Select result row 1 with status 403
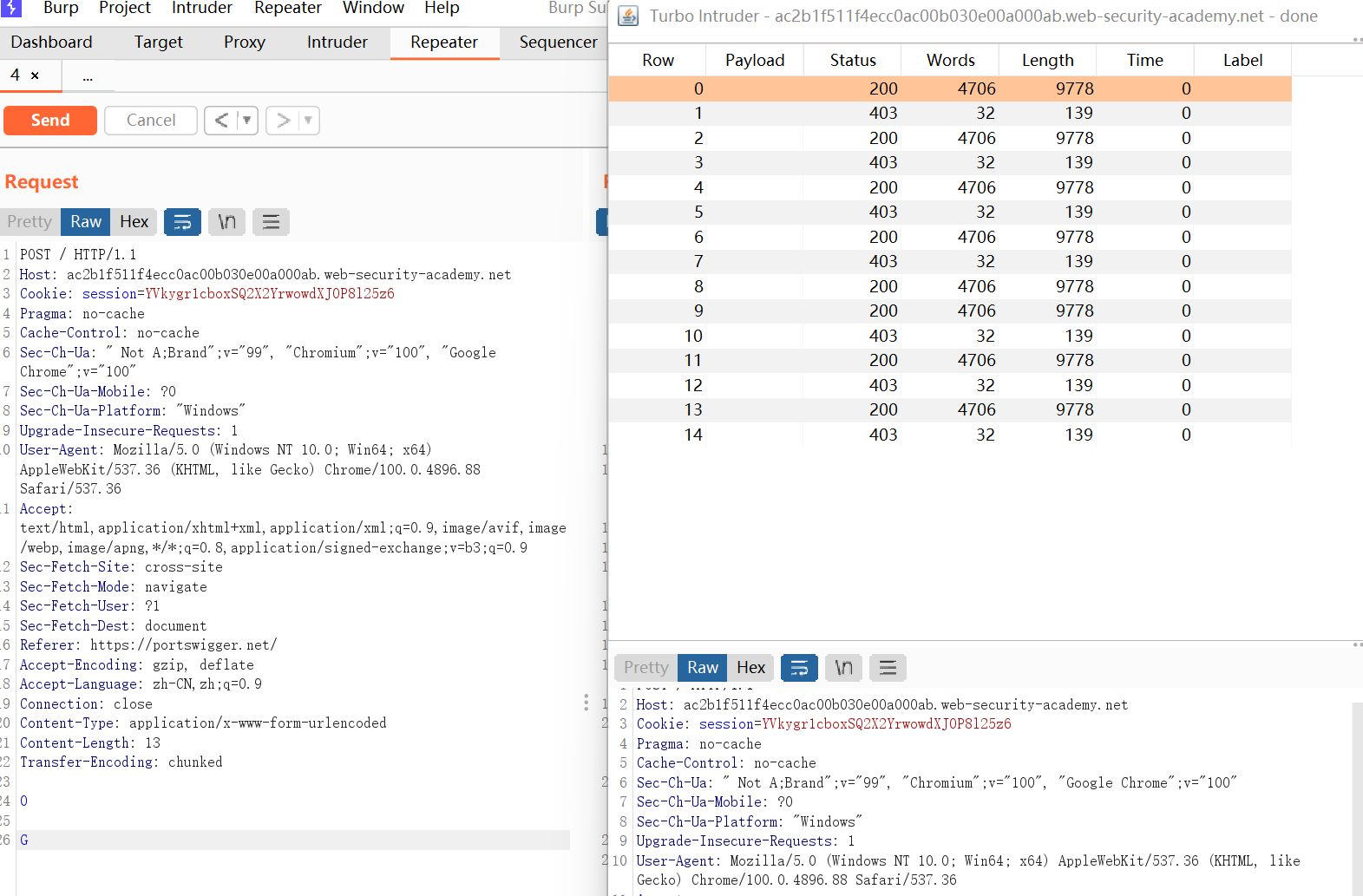Image resolution: width=1363 pixels, height=896 pixels. click(950, 114)
